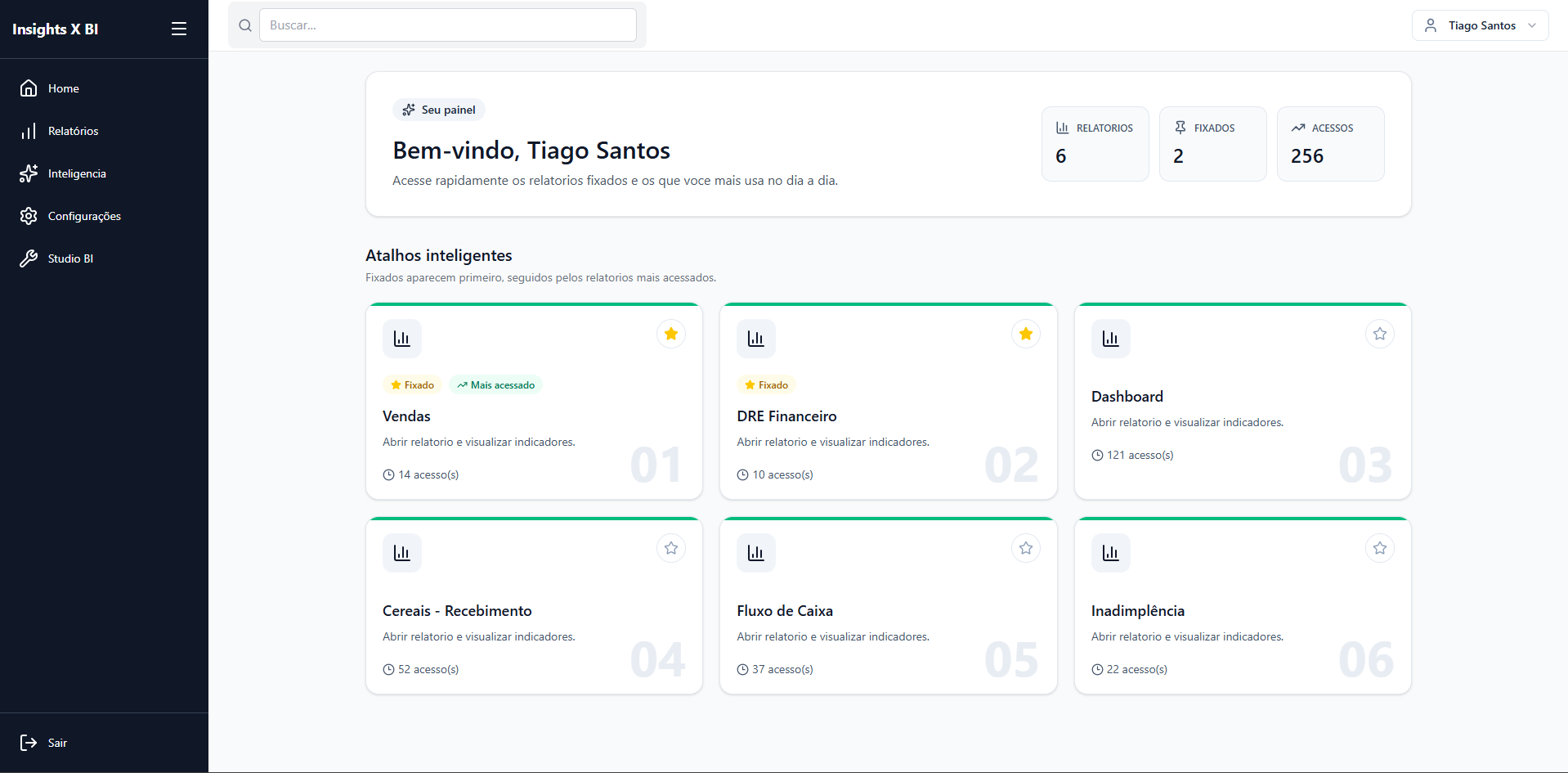Pin Inadimplência with its star button

tap(1380, 548)
